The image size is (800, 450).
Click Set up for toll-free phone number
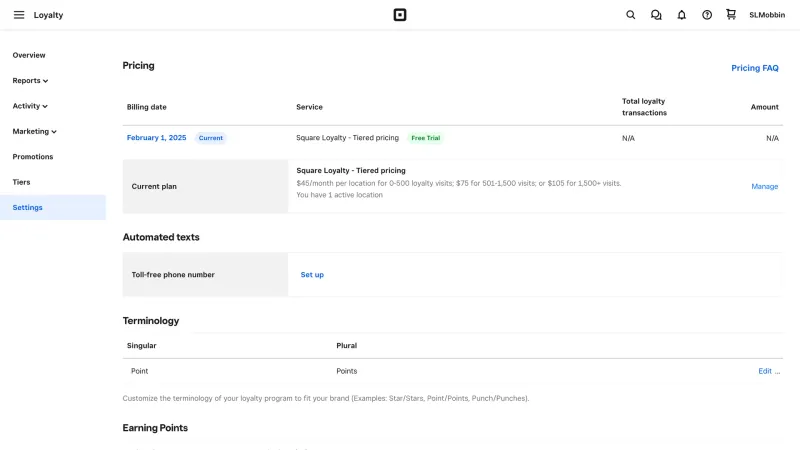coord(312,274)
